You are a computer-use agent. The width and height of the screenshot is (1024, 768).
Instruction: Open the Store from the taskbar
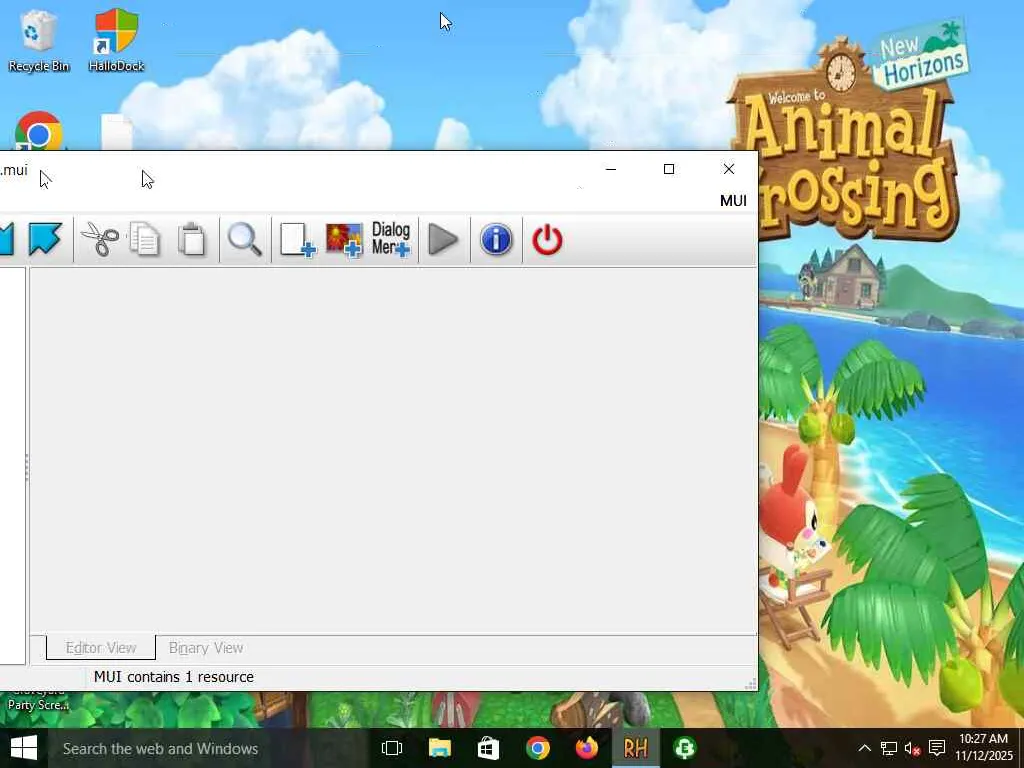488,748
